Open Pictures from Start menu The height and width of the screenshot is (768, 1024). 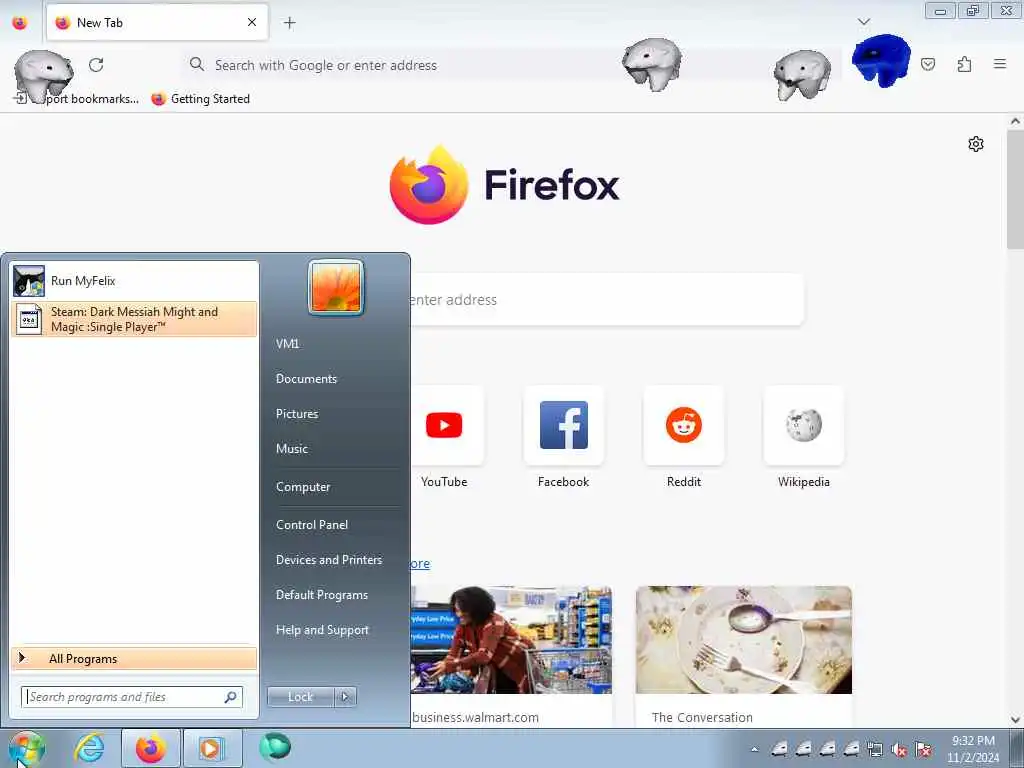coord(297,414)
